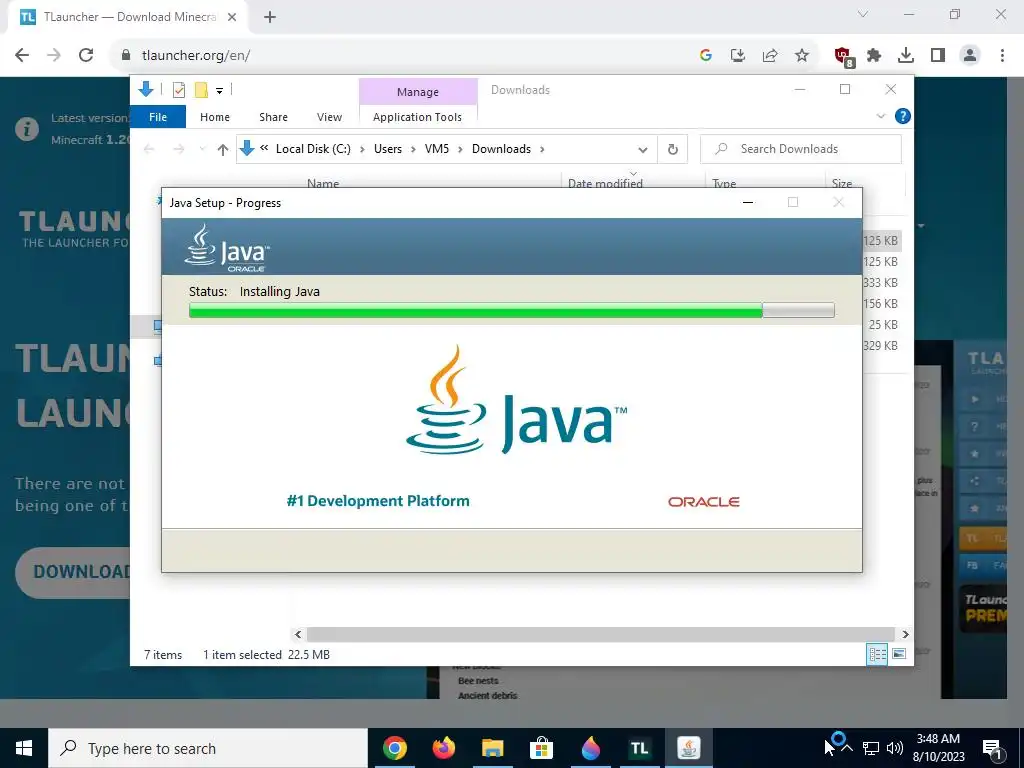Click the Manage contextual tab
This screenshot has height=768, width=1024.
(x=418, y=92)
